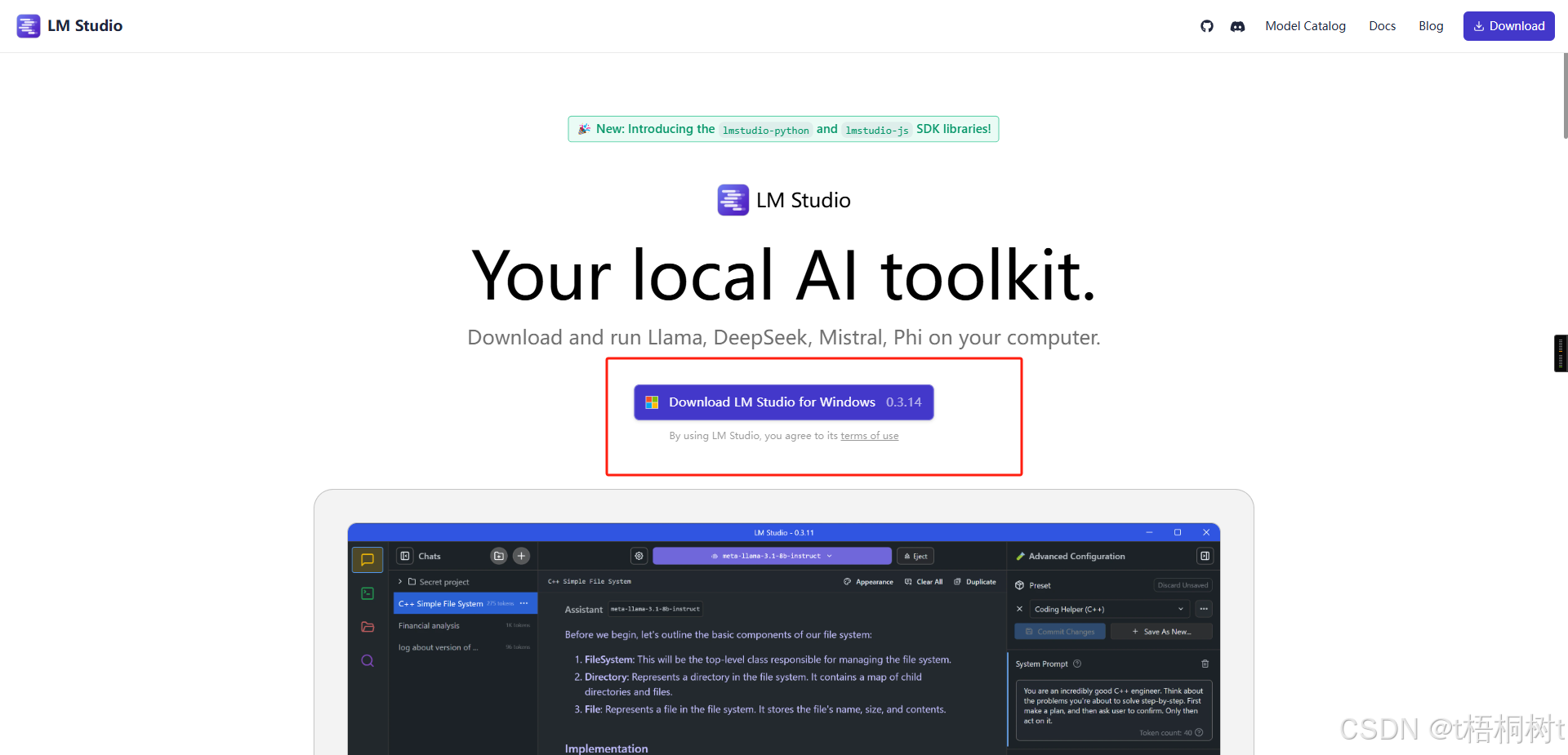Open the terms of use link
The image size is (1568, 755).
click(x=869, y=436)
